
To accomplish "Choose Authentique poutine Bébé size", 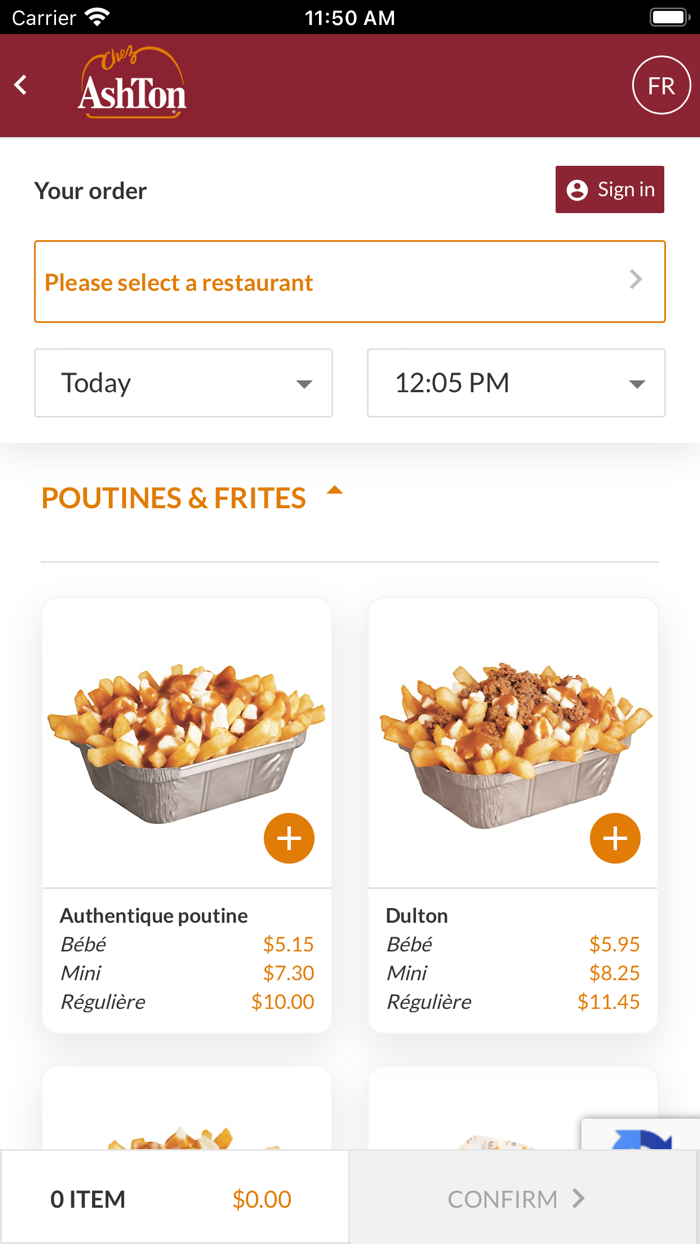I will (x=187, y=944).
